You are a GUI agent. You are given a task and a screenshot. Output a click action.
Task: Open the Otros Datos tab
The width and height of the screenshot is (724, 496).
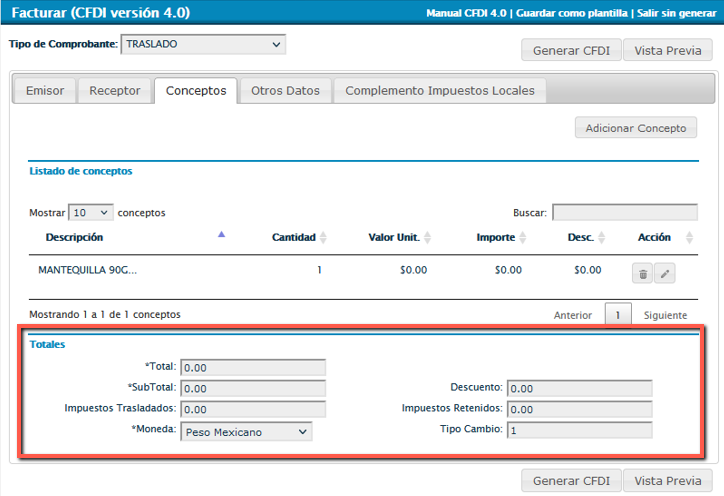coord(285,91)
